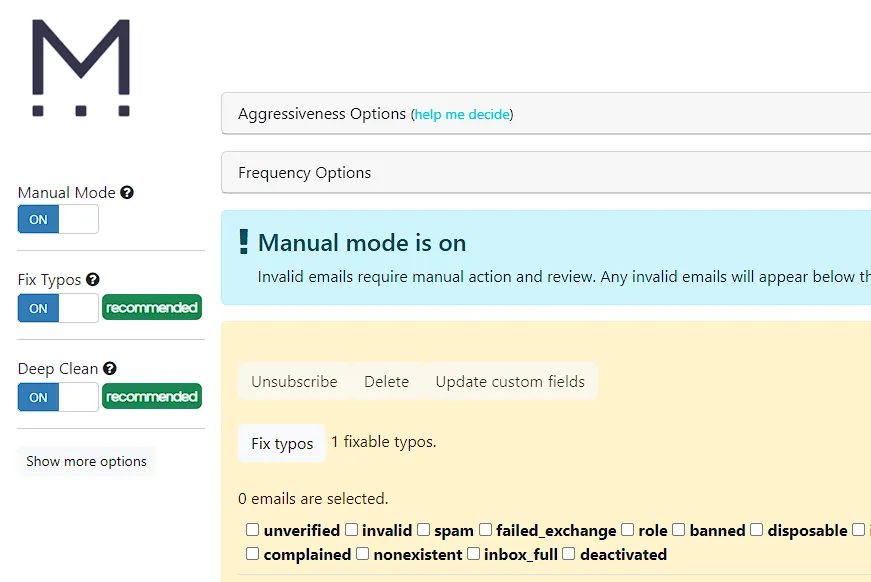Open the Manual Mode help question mark
This screenshot has height=582, width=871.
(x=127, y=193)
